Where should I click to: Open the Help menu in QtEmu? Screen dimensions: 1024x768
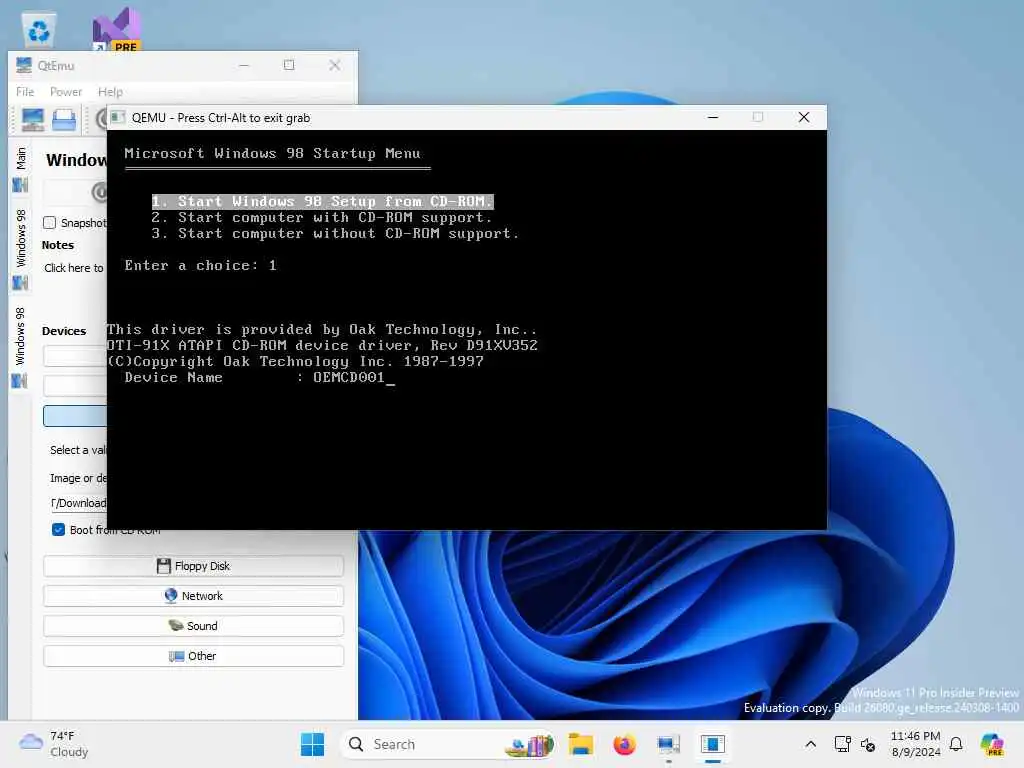[x=110, y=92]
